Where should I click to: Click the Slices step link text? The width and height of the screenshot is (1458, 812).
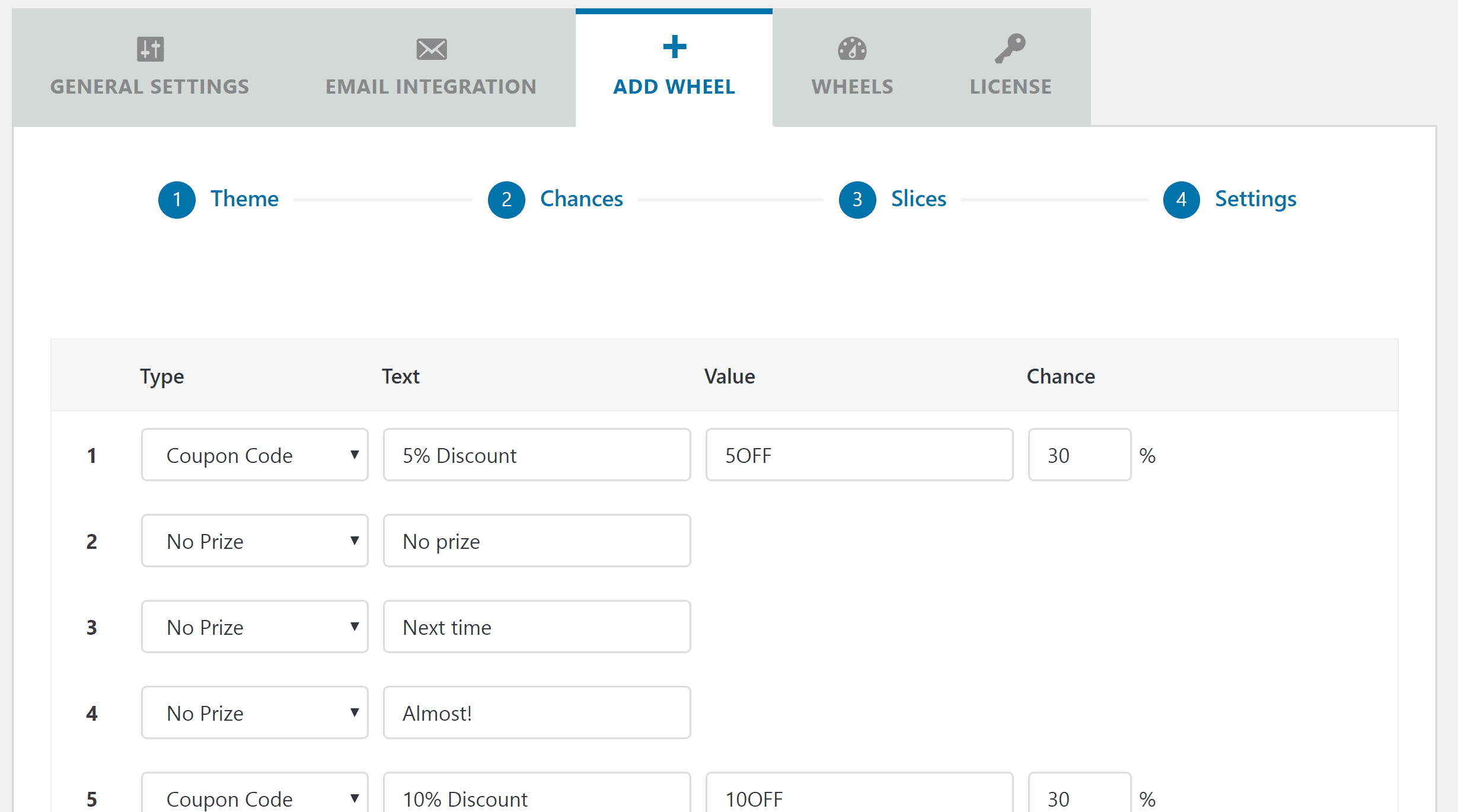pyautogui.click(x=918, y=199)
